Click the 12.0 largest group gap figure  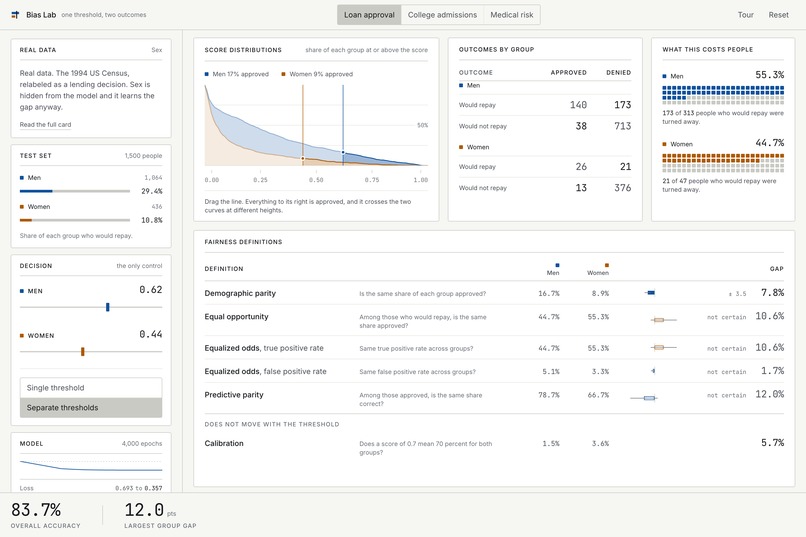144,510
